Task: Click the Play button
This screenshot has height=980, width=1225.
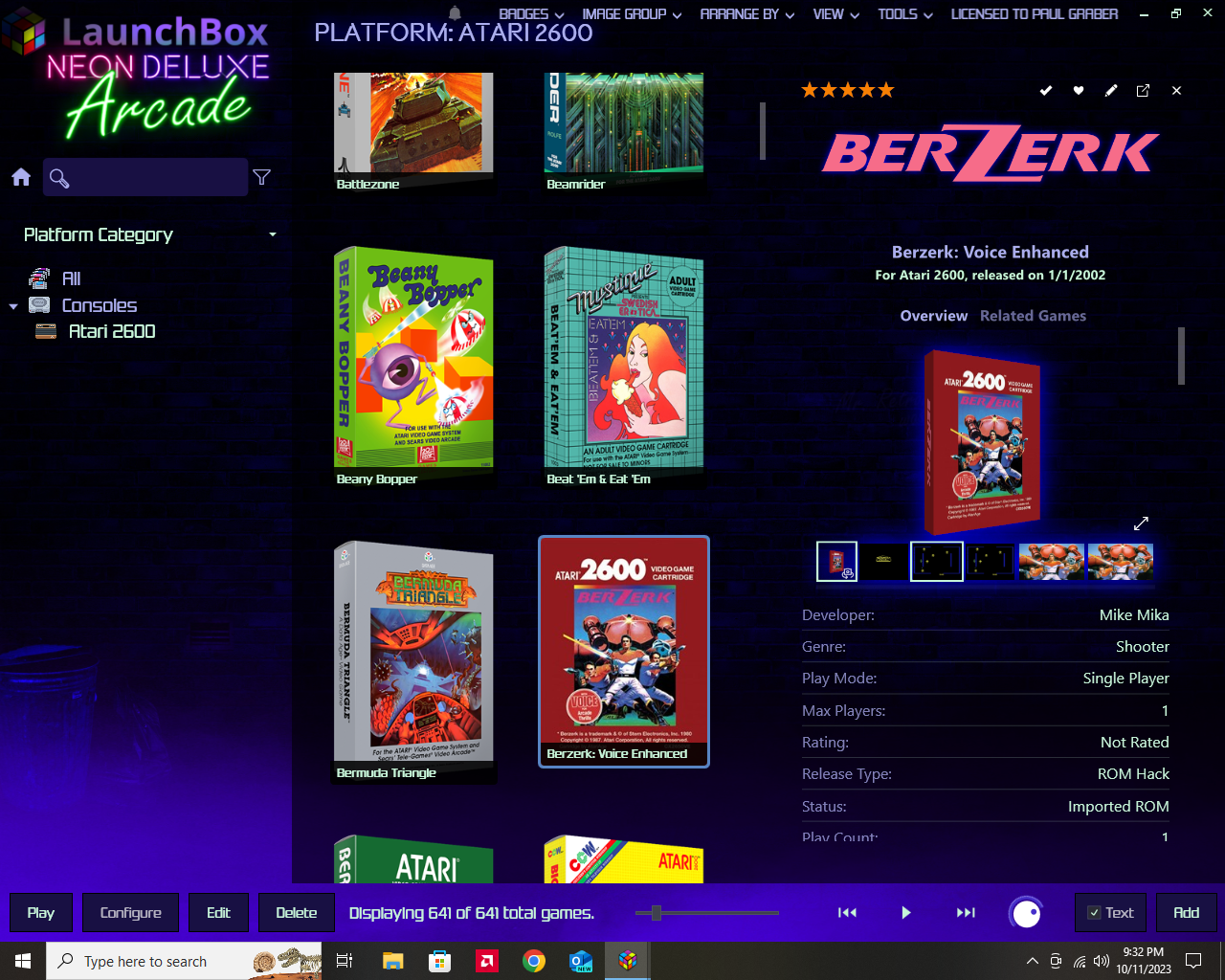Action: [x=41, y=913]
